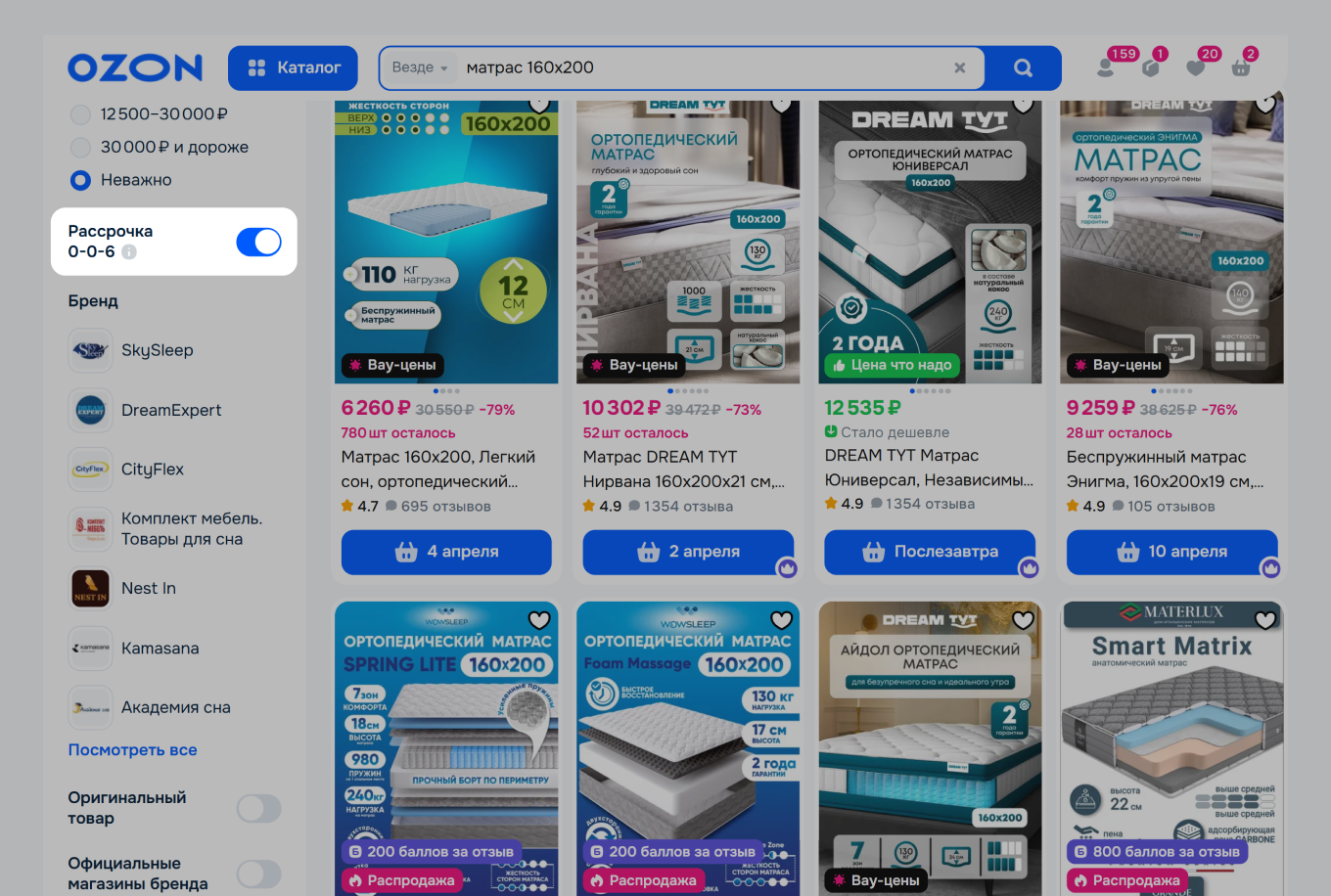Enable the Официальные магазины бренда switch
1331x896 pixels.
click(258, 874)
